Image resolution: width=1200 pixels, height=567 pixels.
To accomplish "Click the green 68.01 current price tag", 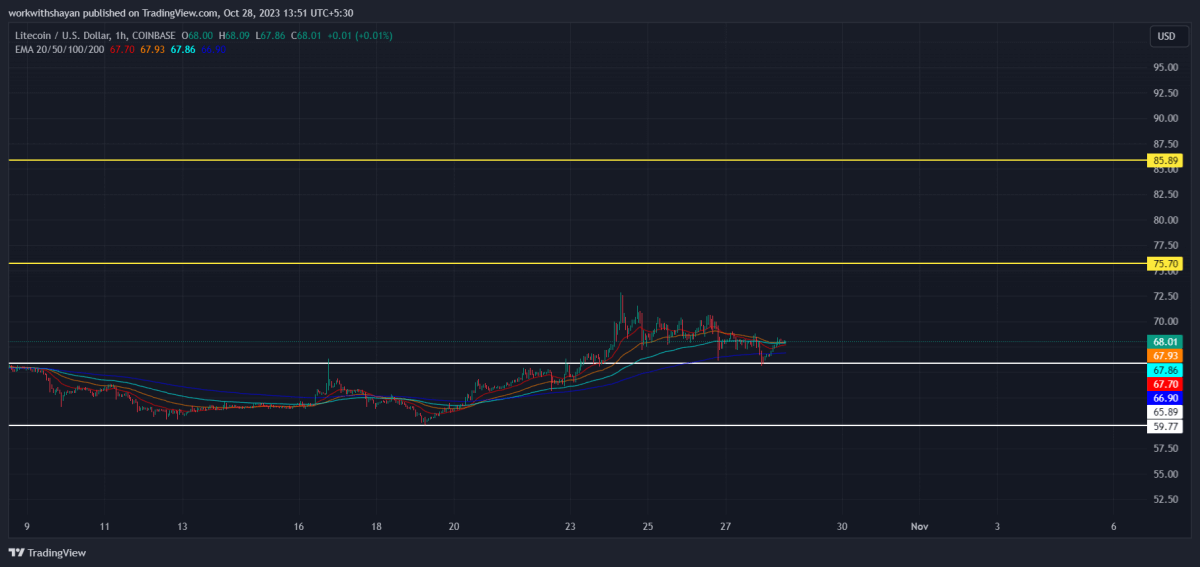I will [x=1166, y=341].
